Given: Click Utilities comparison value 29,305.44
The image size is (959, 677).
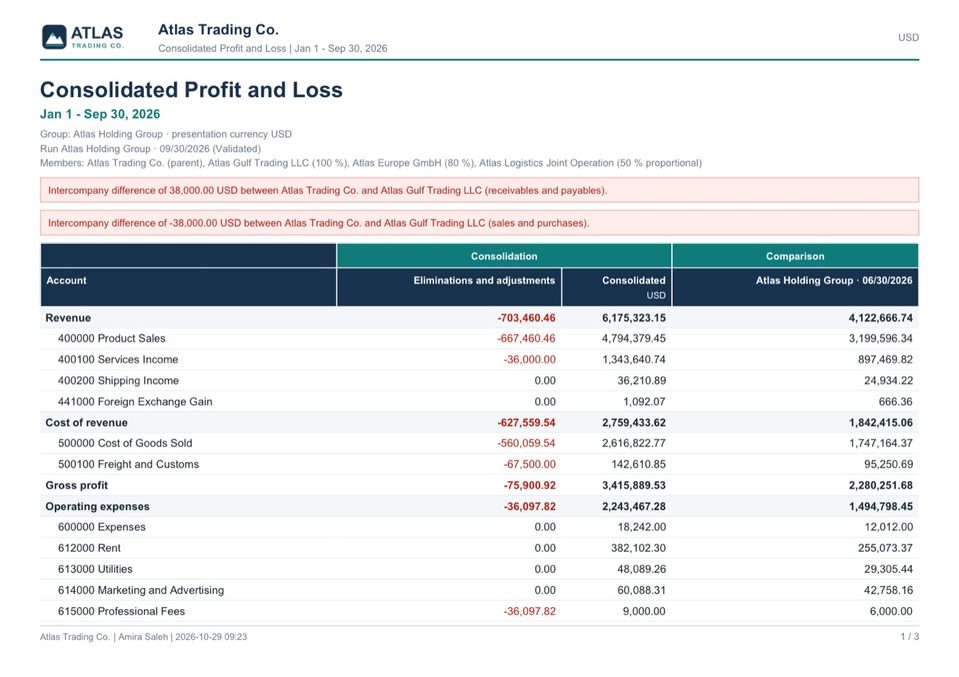Looking at the screenshot, I should [x=888, y=569].
